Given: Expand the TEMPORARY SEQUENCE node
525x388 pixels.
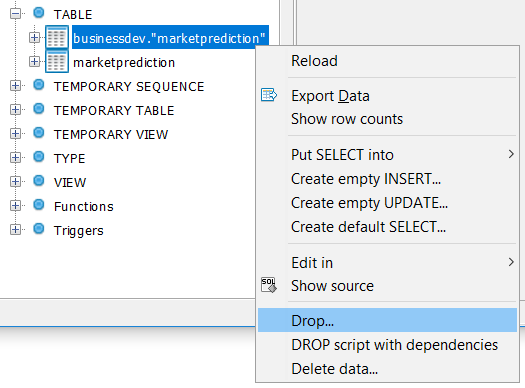Looking at the screenshot, I should tap(15, 86).
